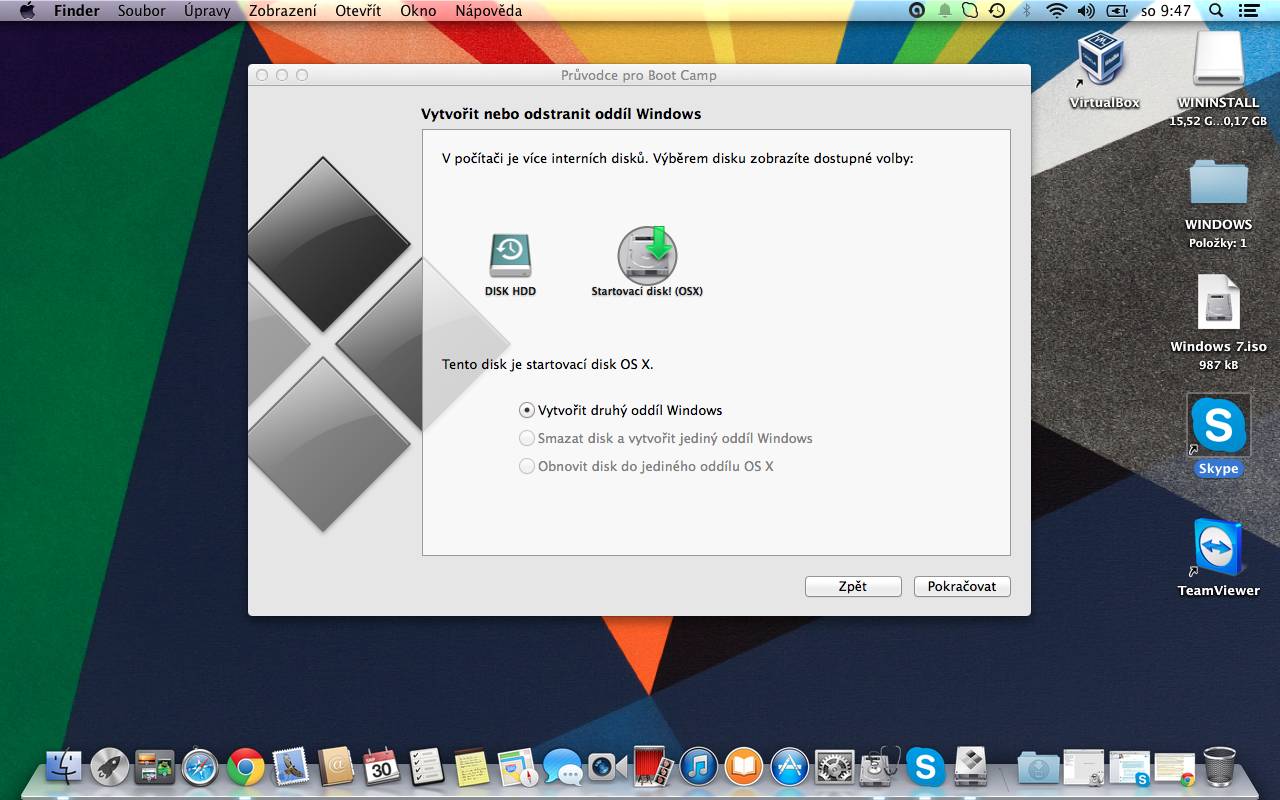Open App Store from the Dock
This screenshot has height=800, width=1280.
tap(789, 767)
